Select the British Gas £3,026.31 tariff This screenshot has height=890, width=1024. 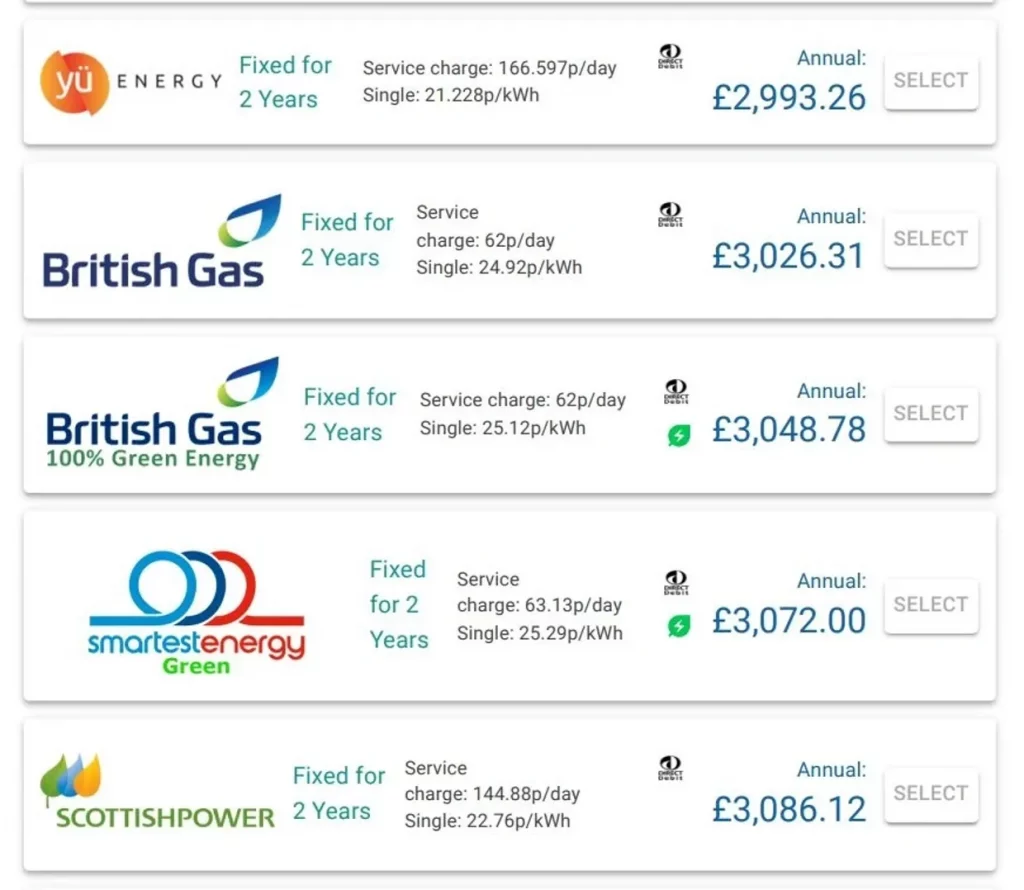(x=930, y=239)
